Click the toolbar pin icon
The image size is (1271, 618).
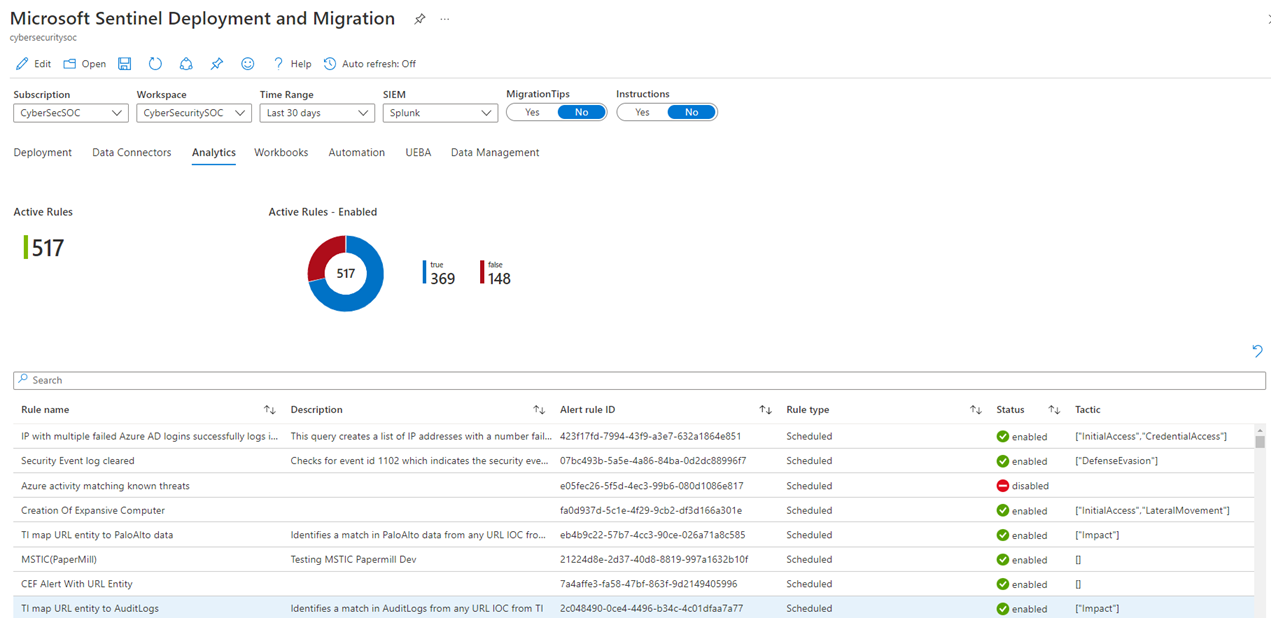(216, 64)
